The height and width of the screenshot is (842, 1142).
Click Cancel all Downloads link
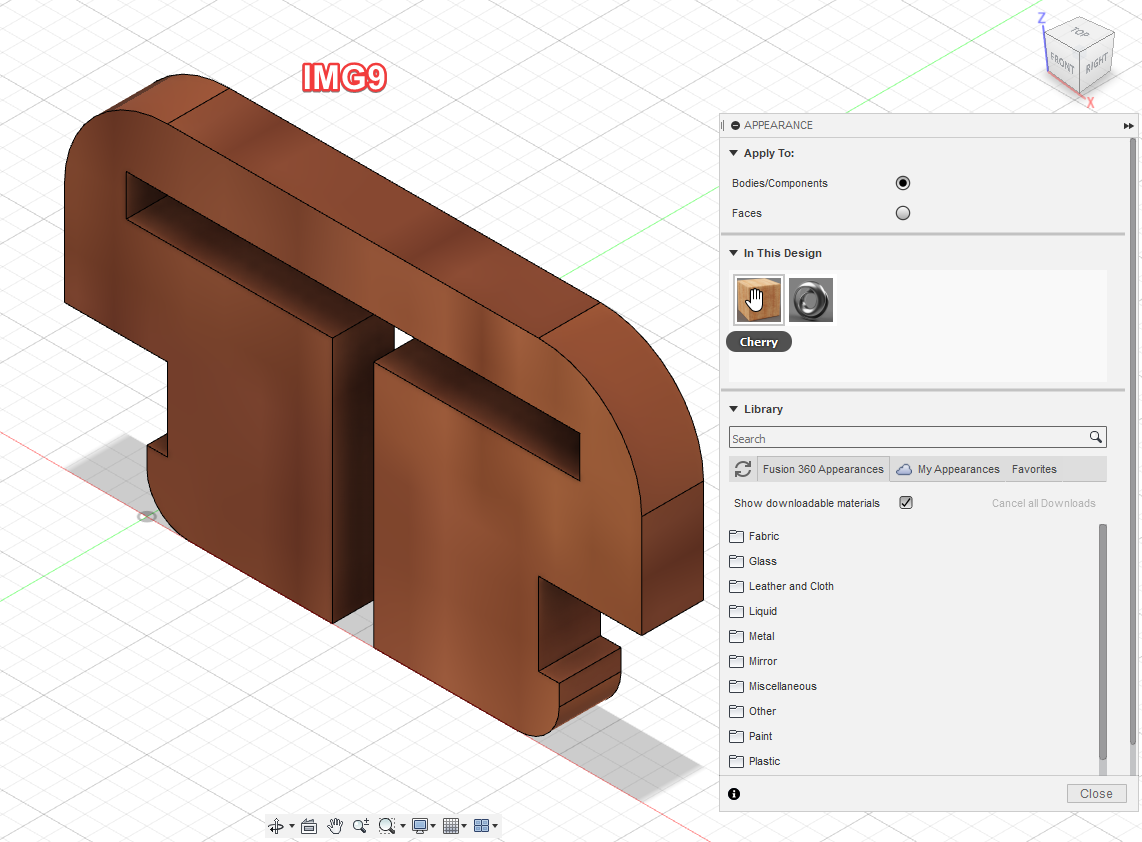tap(1043, 503)
